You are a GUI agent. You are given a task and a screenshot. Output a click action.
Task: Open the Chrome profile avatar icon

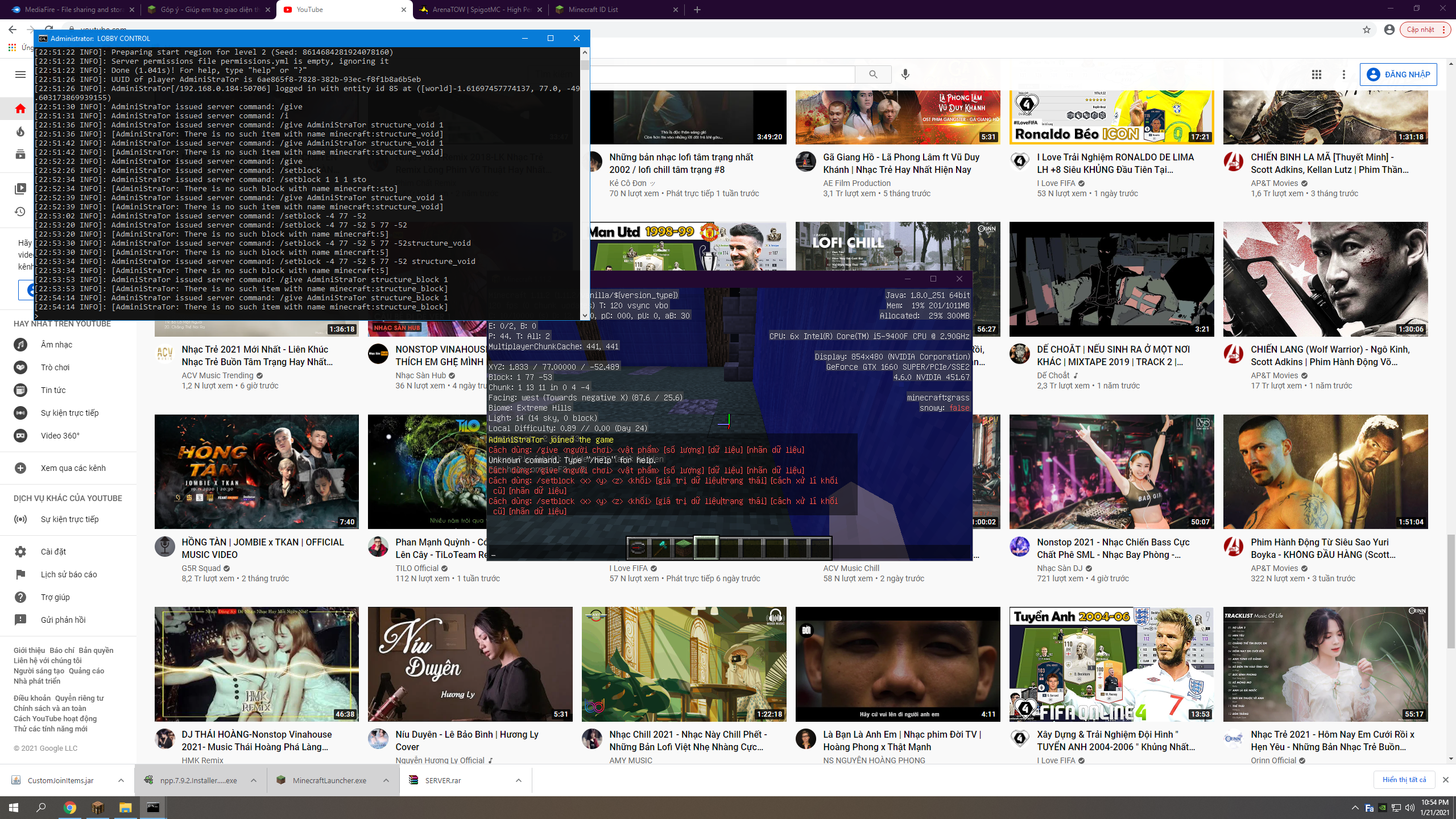tap(1389, 30)
